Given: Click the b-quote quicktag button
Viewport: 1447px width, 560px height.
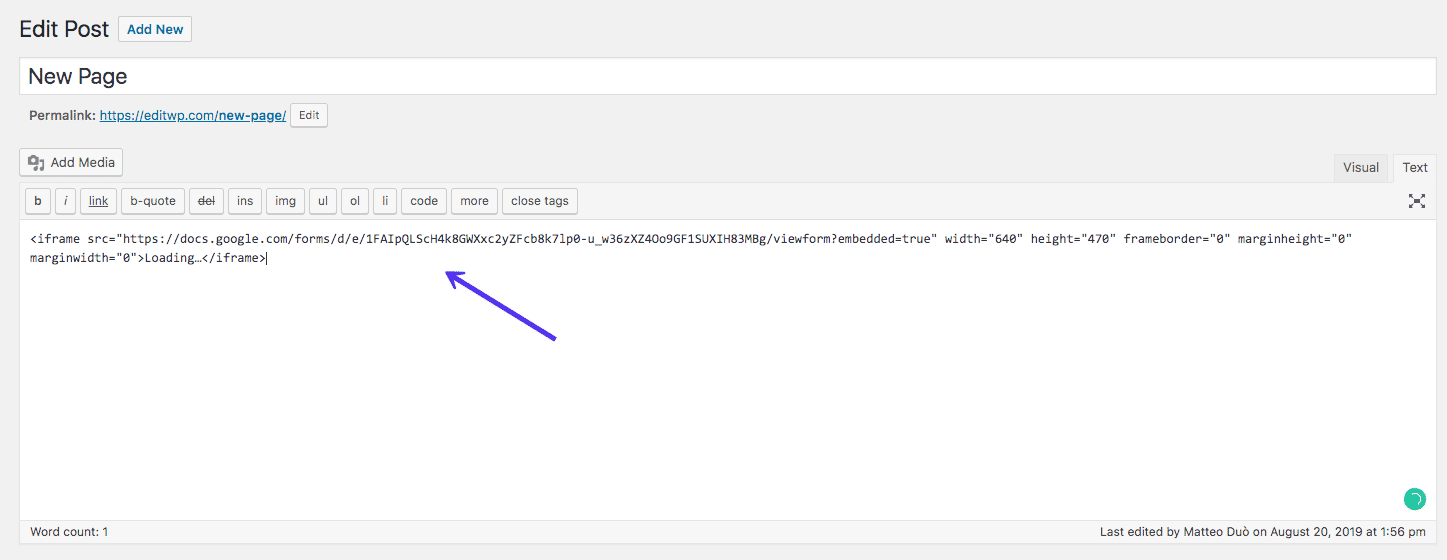Looking at the screenshot, I should click(x=153, y=201).
